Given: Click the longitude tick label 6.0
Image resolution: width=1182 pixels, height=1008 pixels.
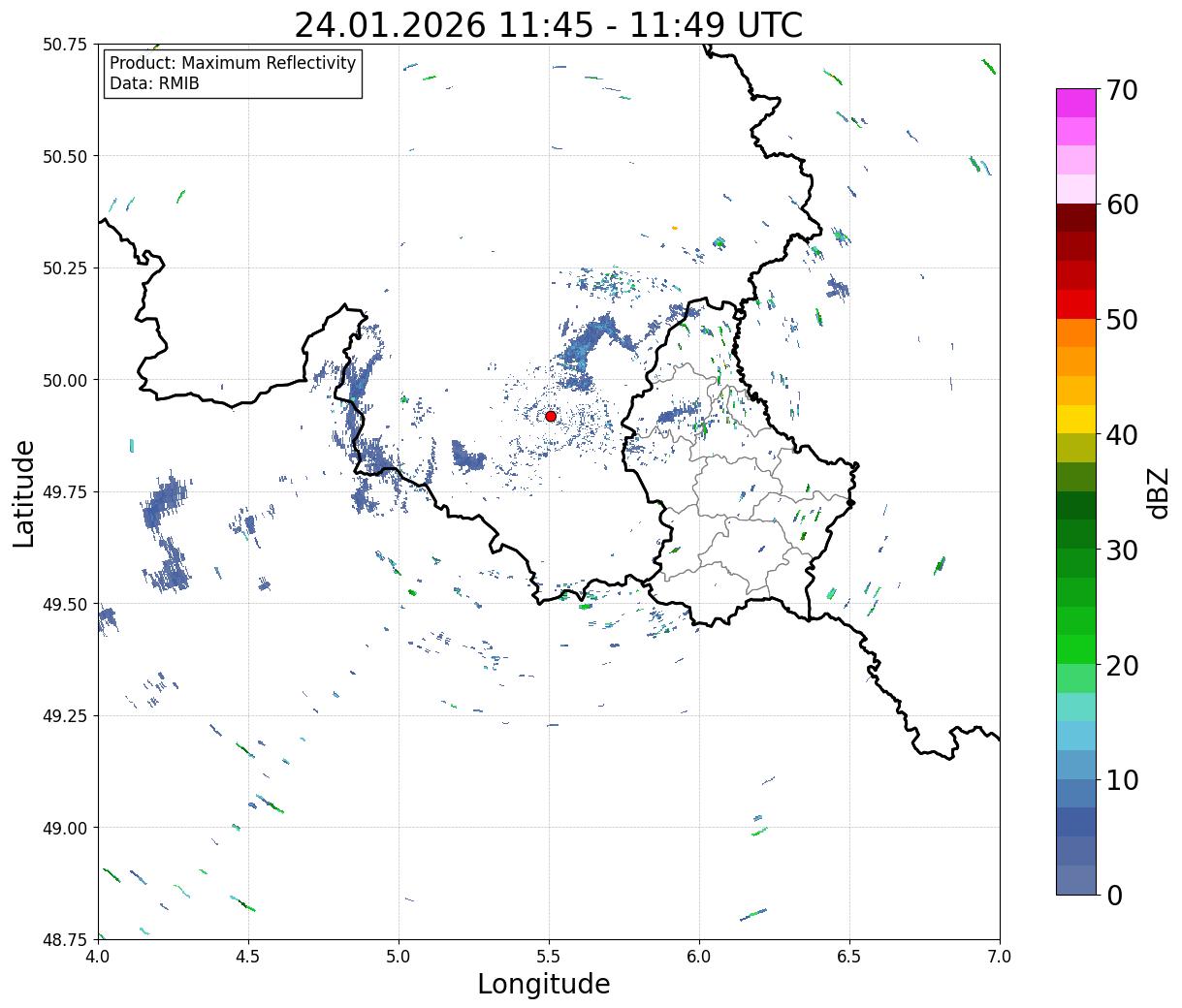Looking at the screenshot, I should coord(699,957).
